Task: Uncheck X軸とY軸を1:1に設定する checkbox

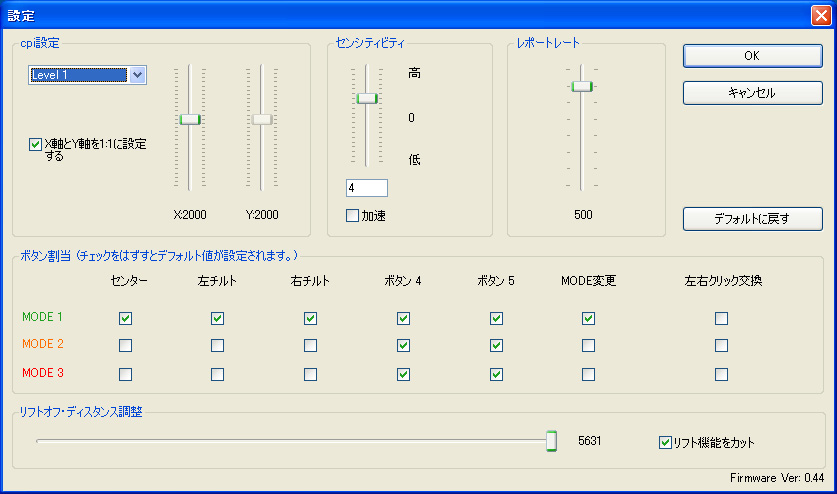Action: tap(36, 144)
